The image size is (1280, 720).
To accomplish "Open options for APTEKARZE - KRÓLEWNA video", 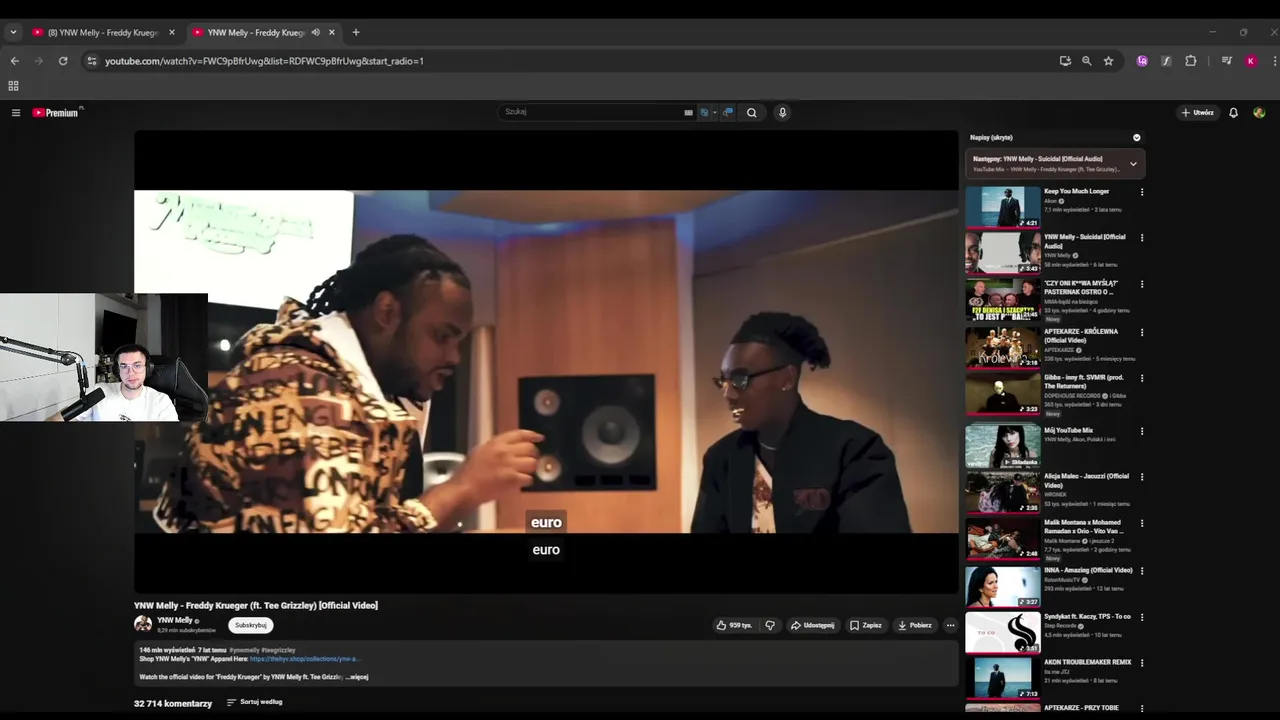I will (x=1142, y=332).
